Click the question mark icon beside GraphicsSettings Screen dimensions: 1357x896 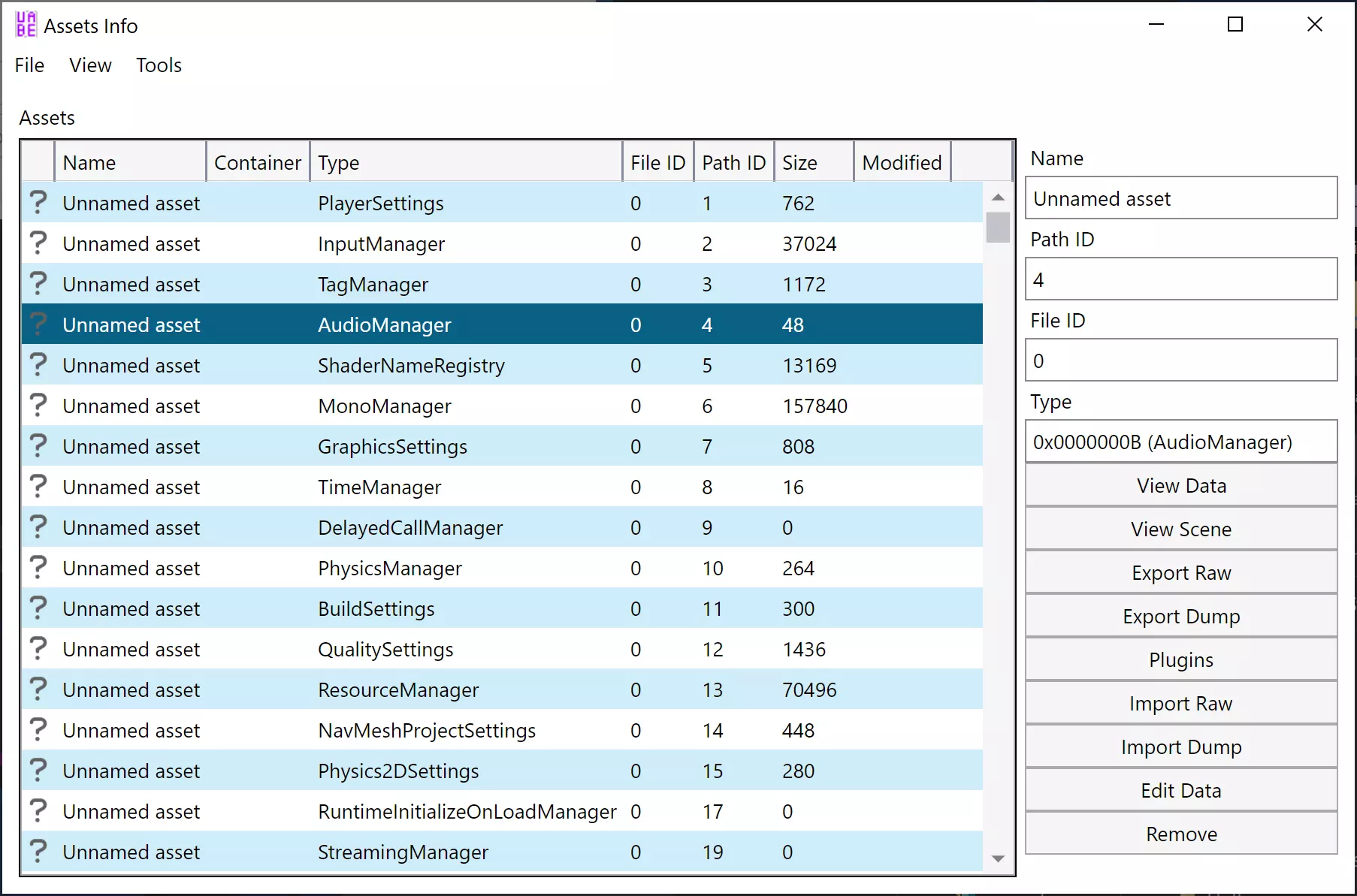tap(38, 446)
